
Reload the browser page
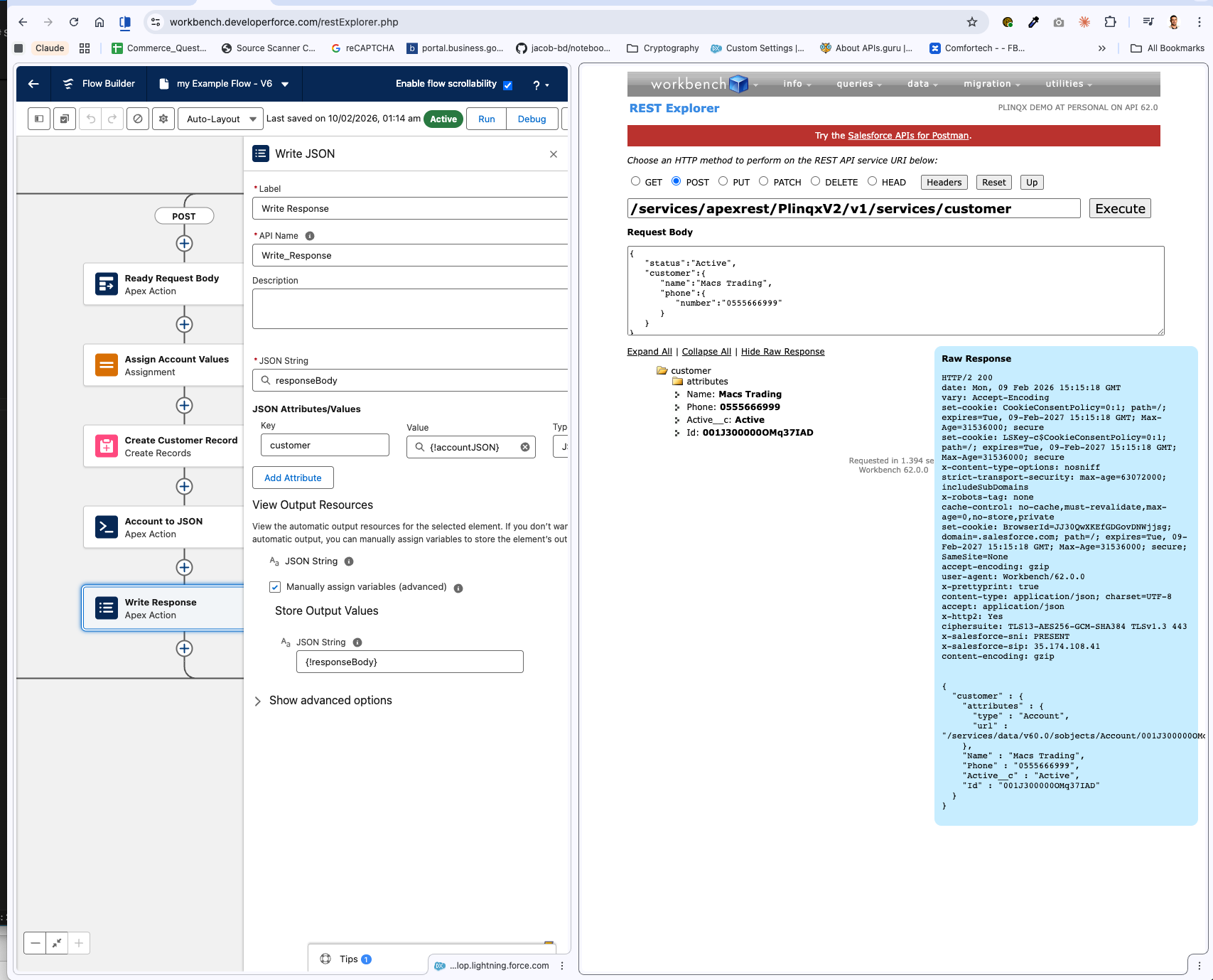coord(74,22)
